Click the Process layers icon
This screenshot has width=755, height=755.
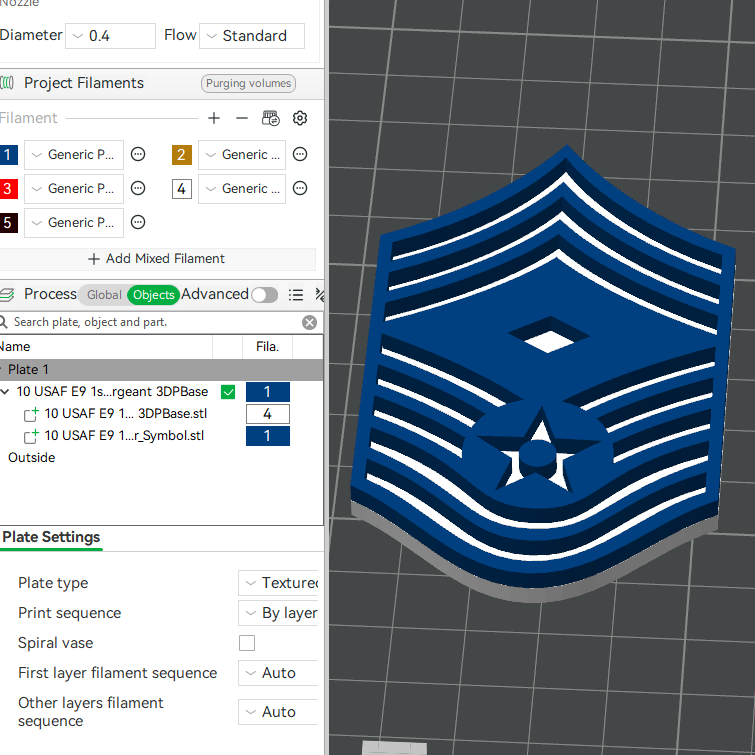(7, 294)
